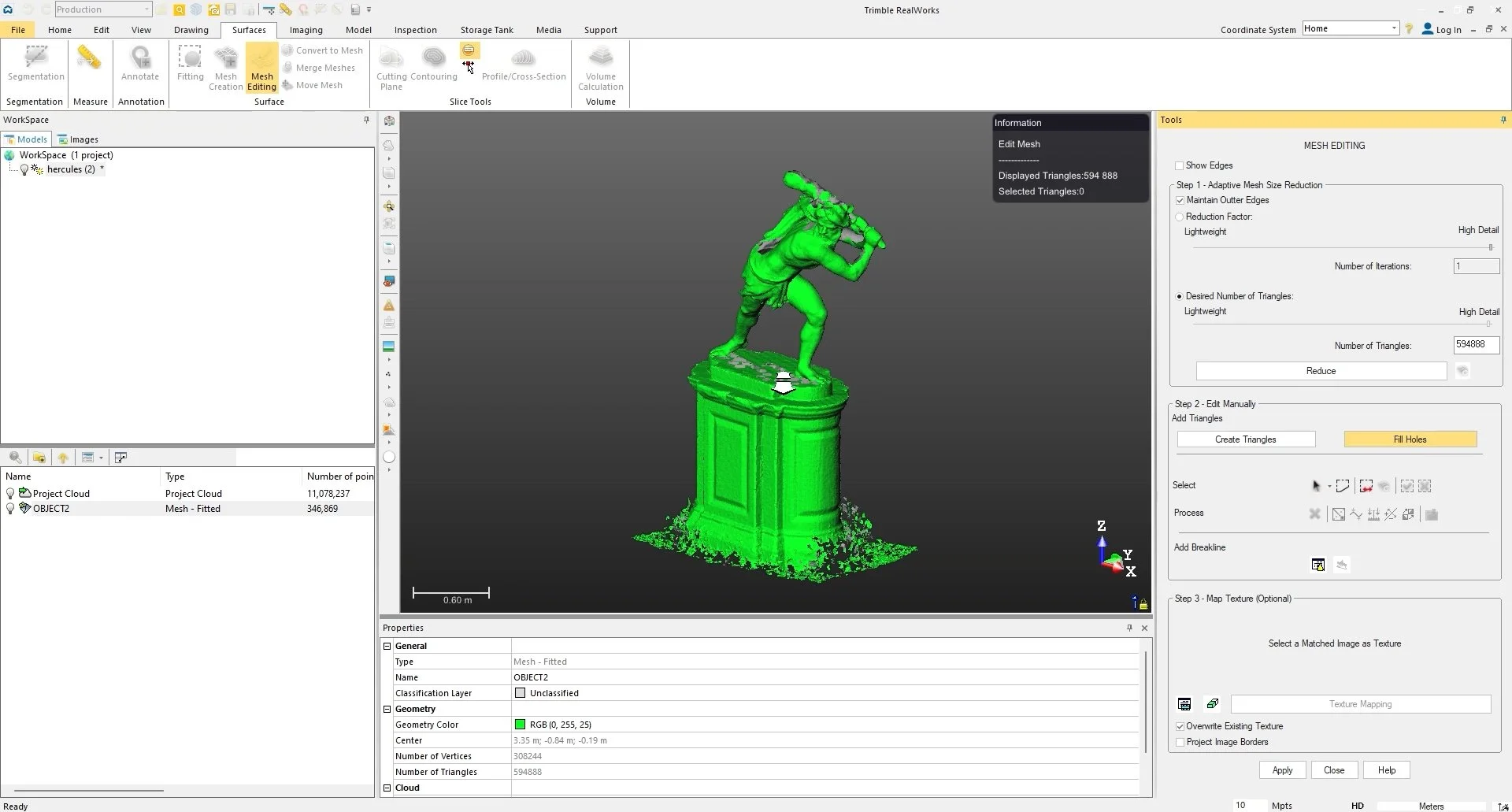This screenshot has height=812, width=1512.
Task: Click the green texture icon beside Texture Mapping
Action: (1213, 704)
